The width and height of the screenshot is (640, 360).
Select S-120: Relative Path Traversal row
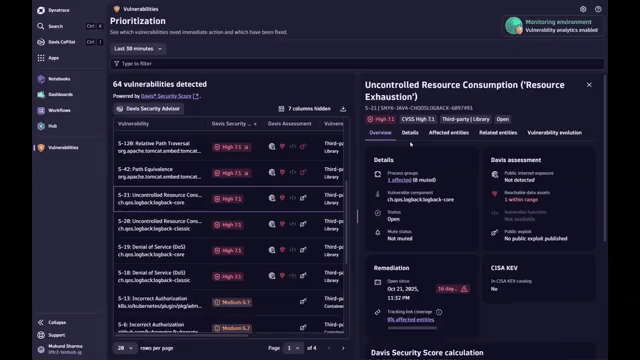pyautogui.click(x=229, y=147)
